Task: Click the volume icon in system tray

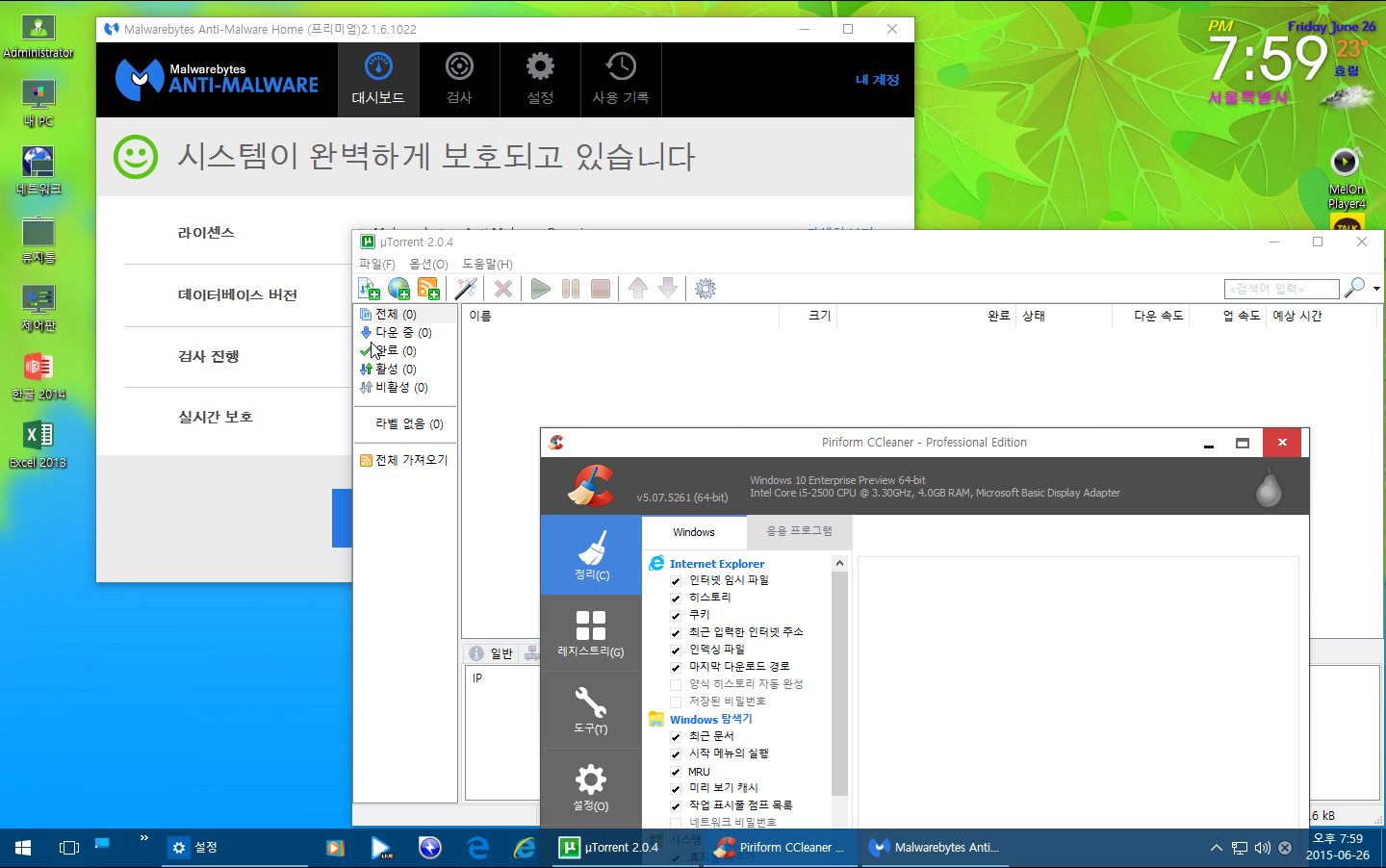Action: click(1262, 848)
